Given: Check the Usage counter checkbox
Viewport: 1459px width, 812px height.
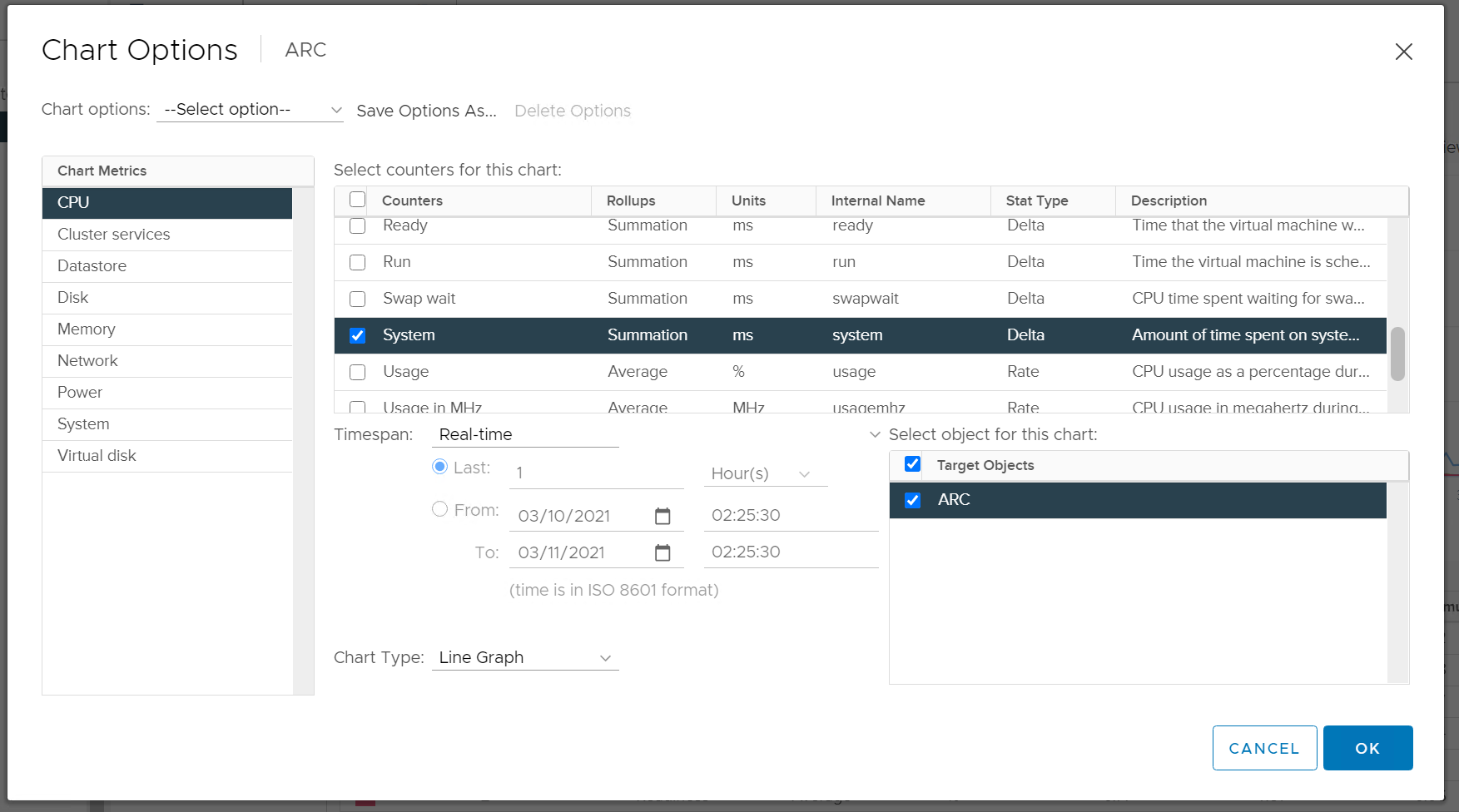Looking at the screenshot, I should 358,372.
